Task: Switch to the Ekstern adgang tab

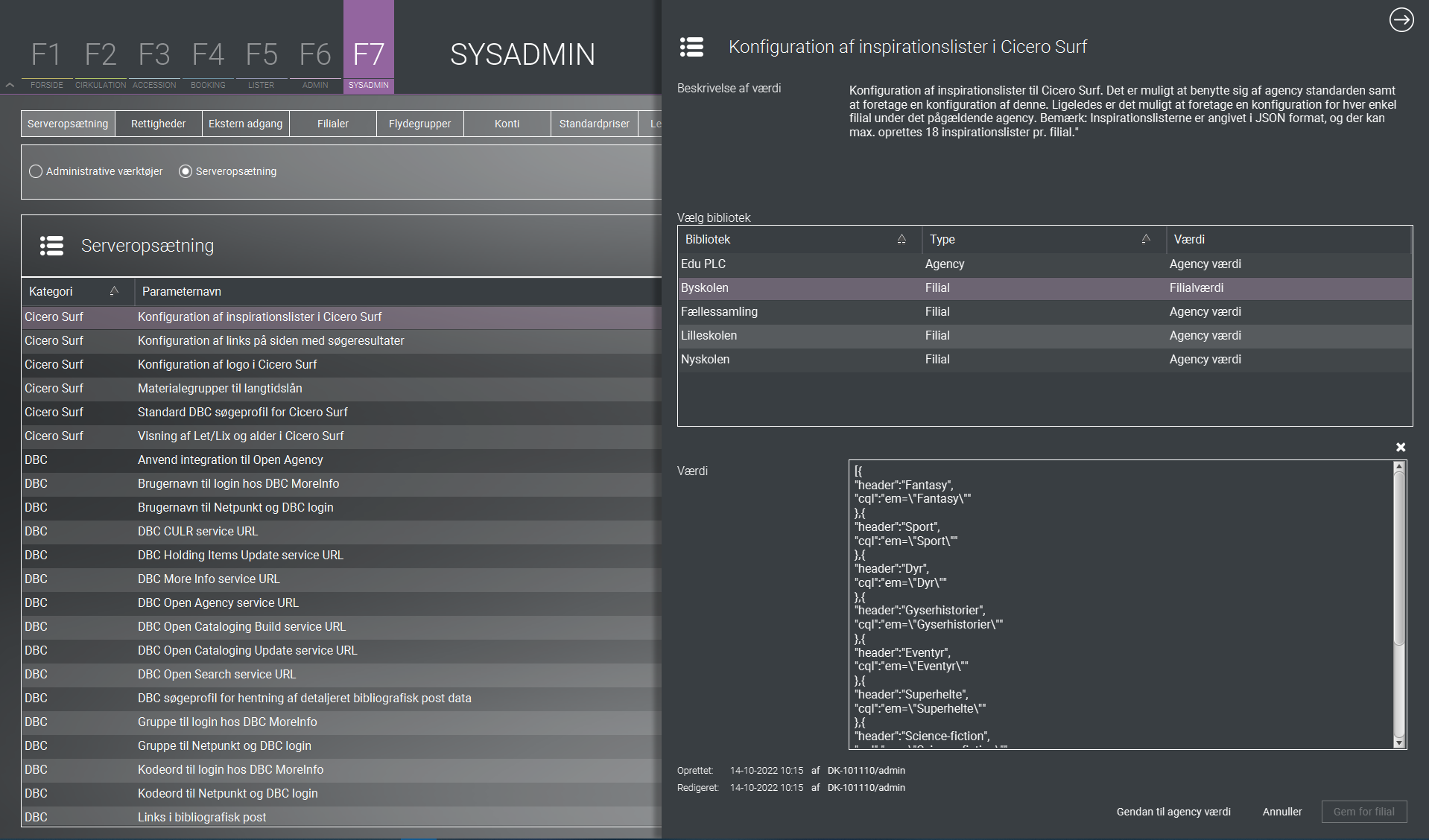Action: tap(246, 124)
